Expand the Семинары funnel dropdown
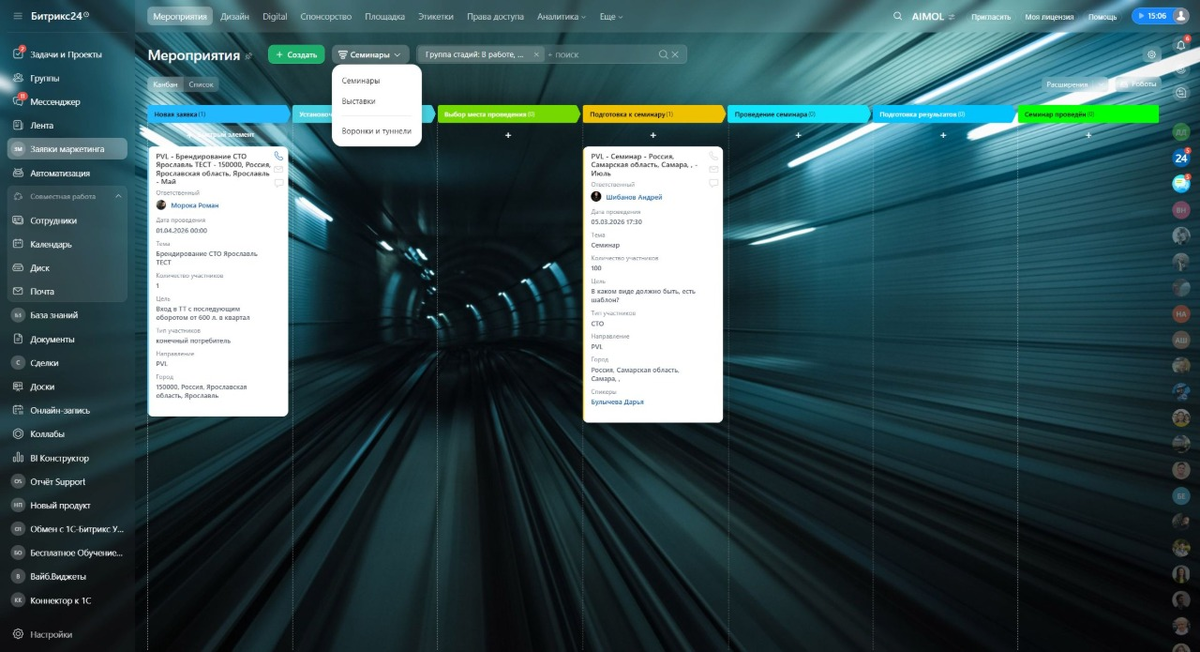1200x652 pixels. [x=370, y=55]
